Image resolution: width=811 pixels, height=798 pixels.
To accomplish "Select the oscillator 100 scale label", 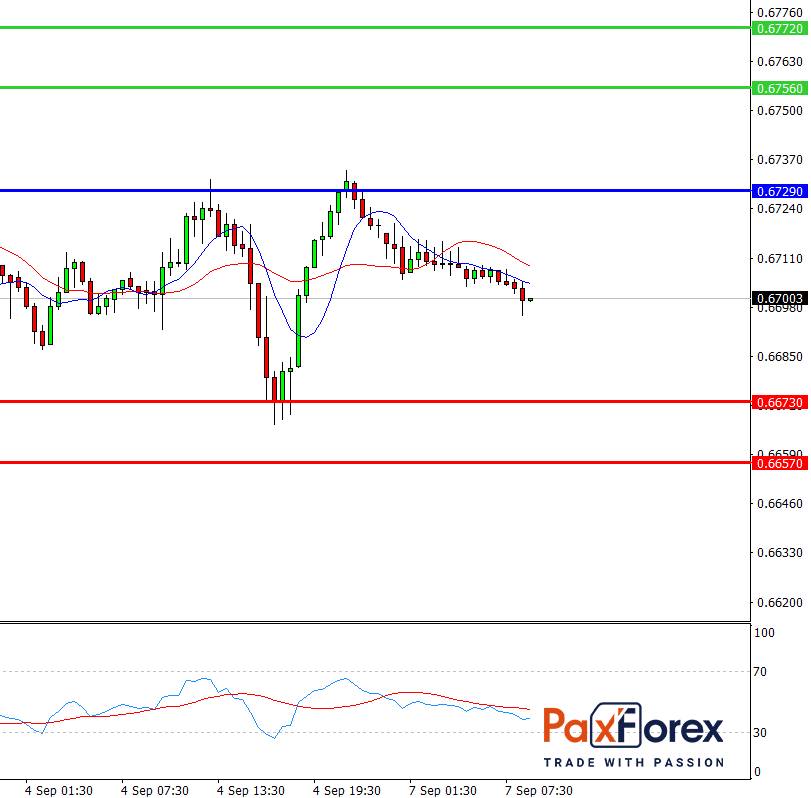I will click(765, 633).
